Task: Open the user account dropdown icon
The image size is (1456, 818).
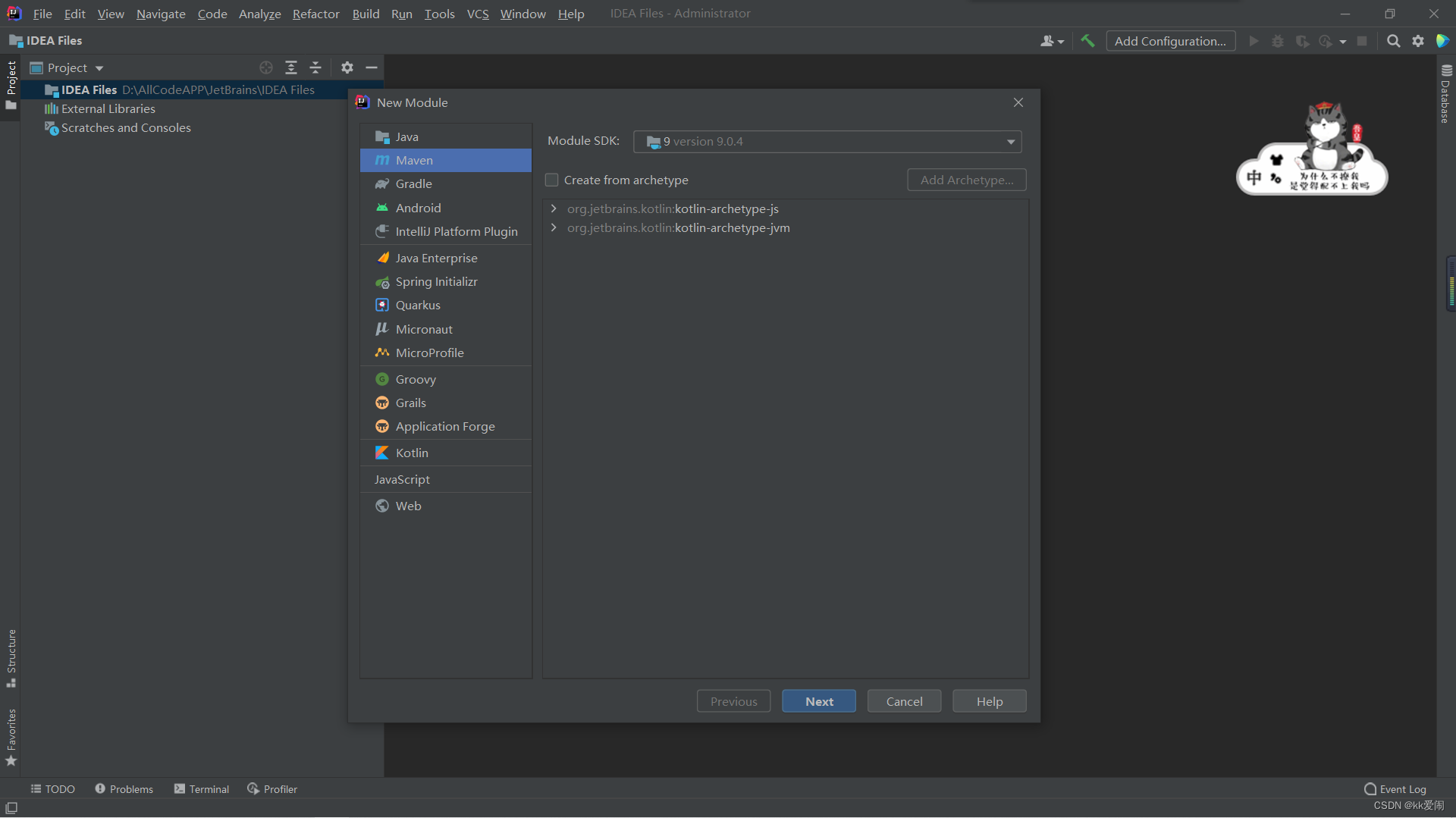Action: pos(1052,41)
